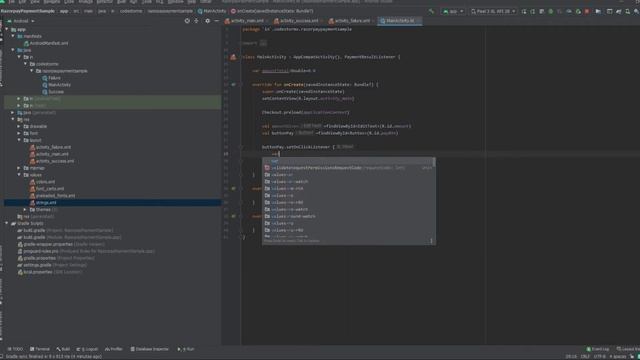Open proguard-rules.pro file
Viewport: 640px width, 360px height.
(86, 251)
